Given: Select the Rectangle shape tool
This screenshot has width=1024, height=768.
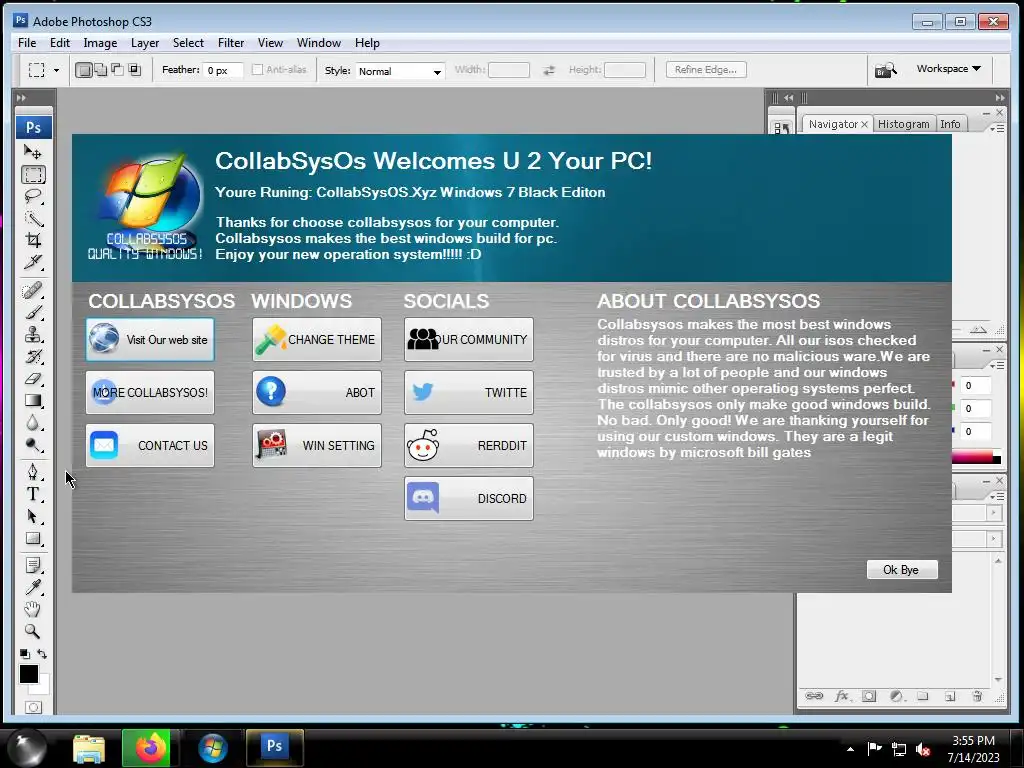Looking at the screenshot, I should point(33,538).
